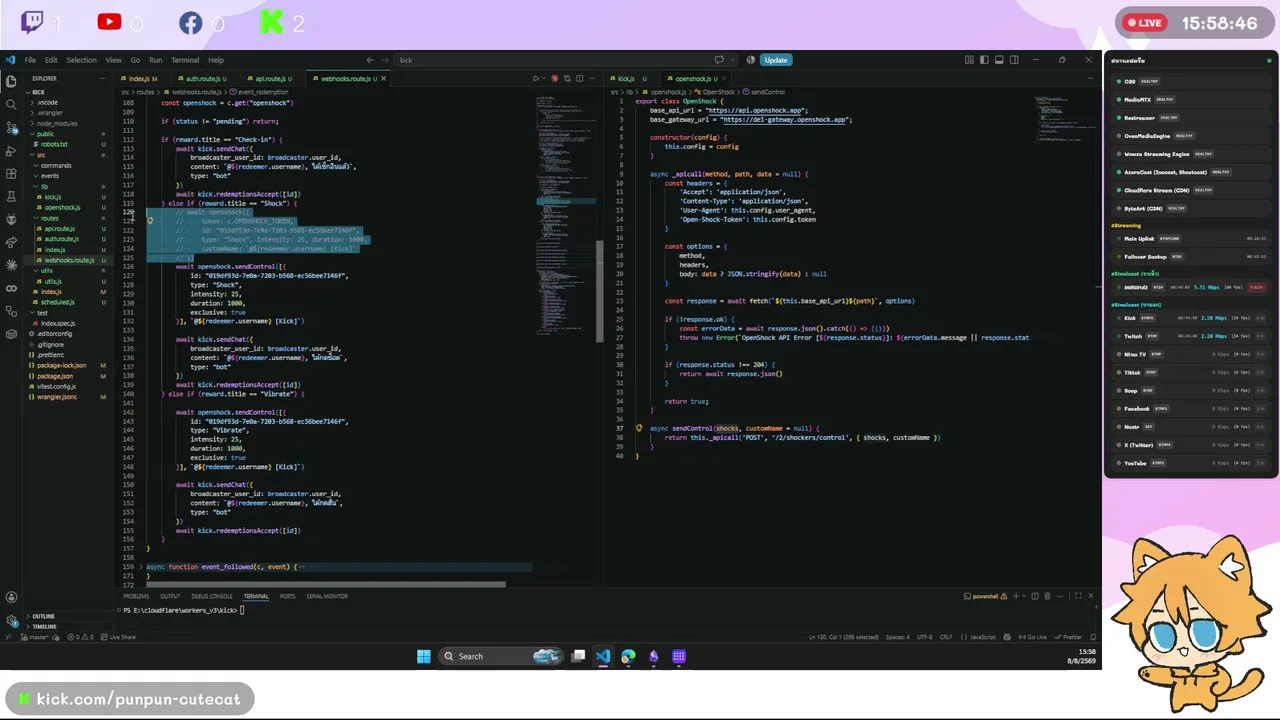Open the Terminal menu
This screenshot has height=720, width=1280.
coord(185,60)
